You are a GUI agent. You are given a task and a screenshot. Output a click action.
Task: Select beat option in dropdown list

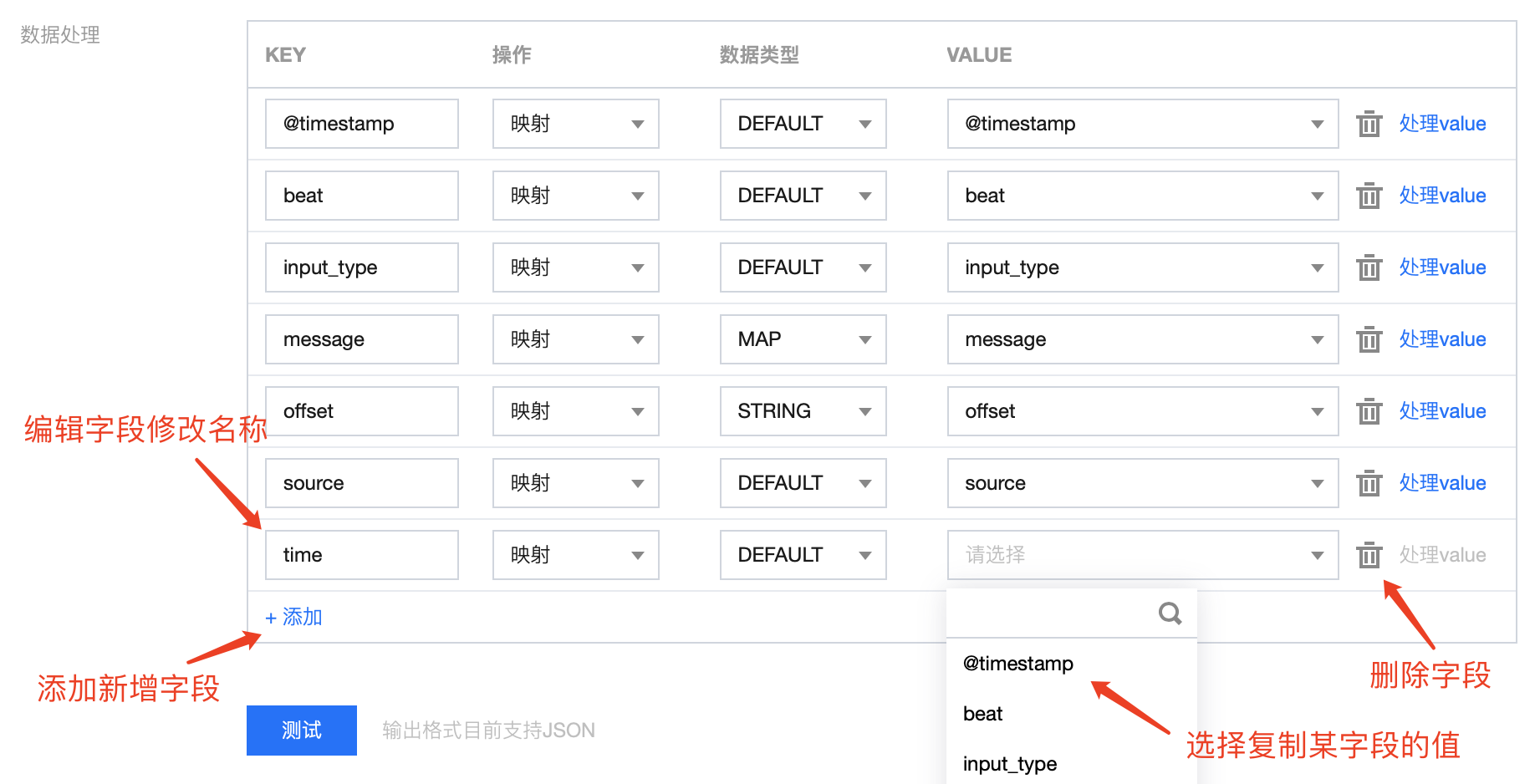(983, 714)
